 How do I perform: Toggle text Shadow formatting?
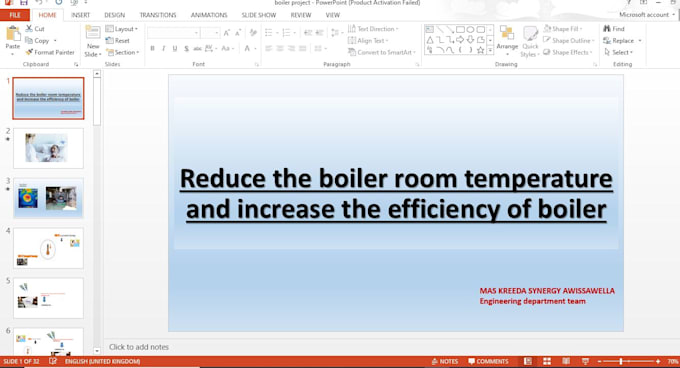click(186, 49)
